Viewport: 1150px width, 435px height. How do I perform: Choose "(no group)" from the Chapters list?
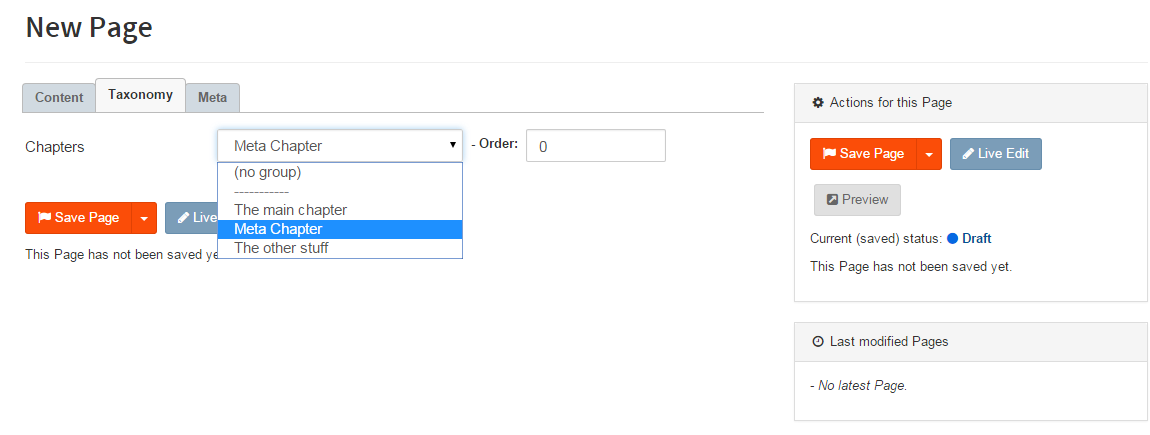[x=268, y=172]
